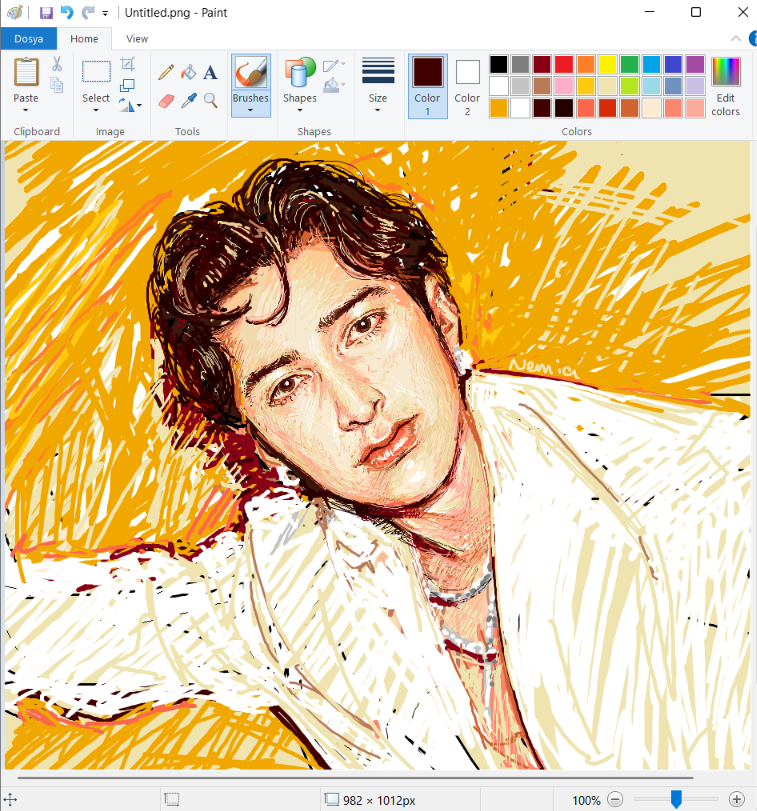Select the Color picker eyedropper tool

[189, 100]
